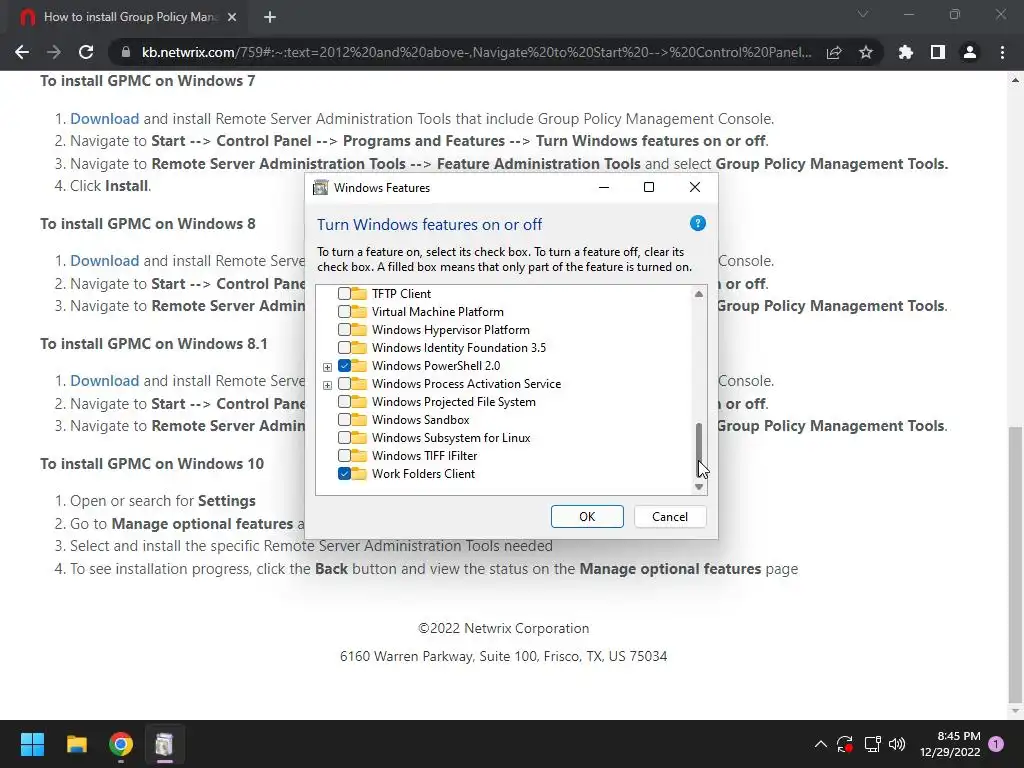
Task: Click Download link under Windows 7
Action: tap(104, 119)
